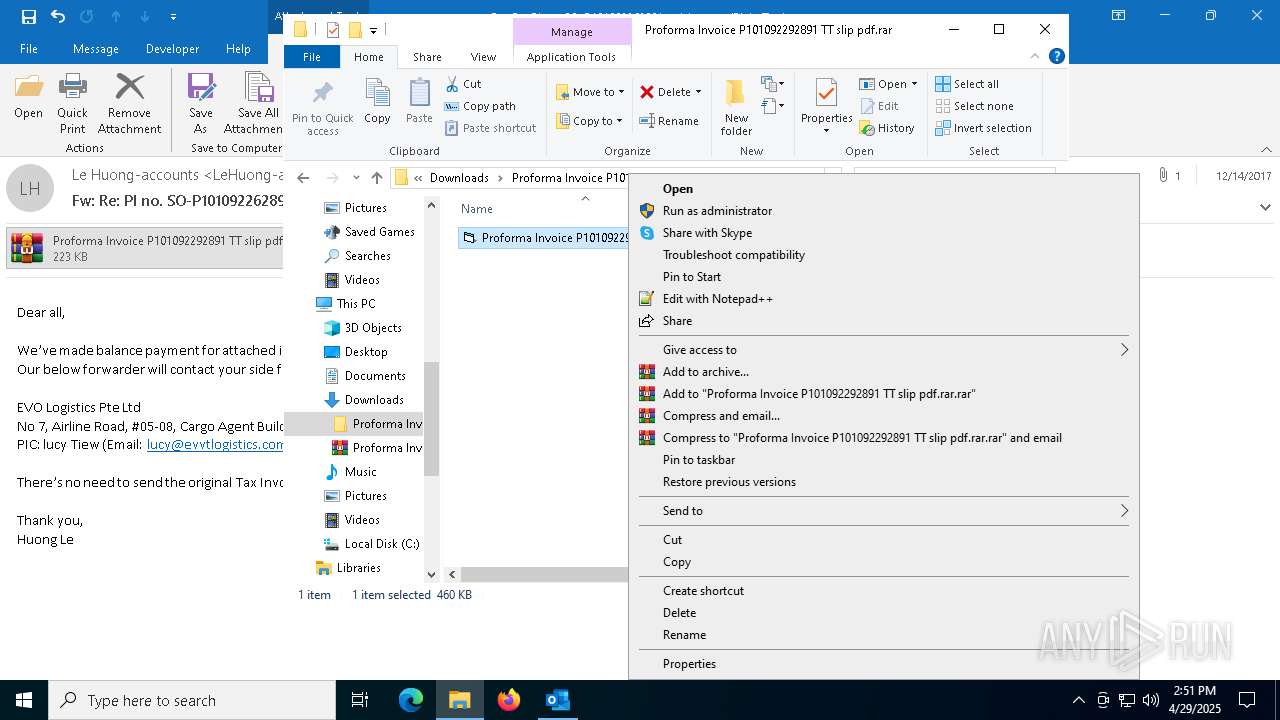Click the rar attachment in the Outlook email
Viewport: 1280px width, 720px height.
[x=146, y=248]
